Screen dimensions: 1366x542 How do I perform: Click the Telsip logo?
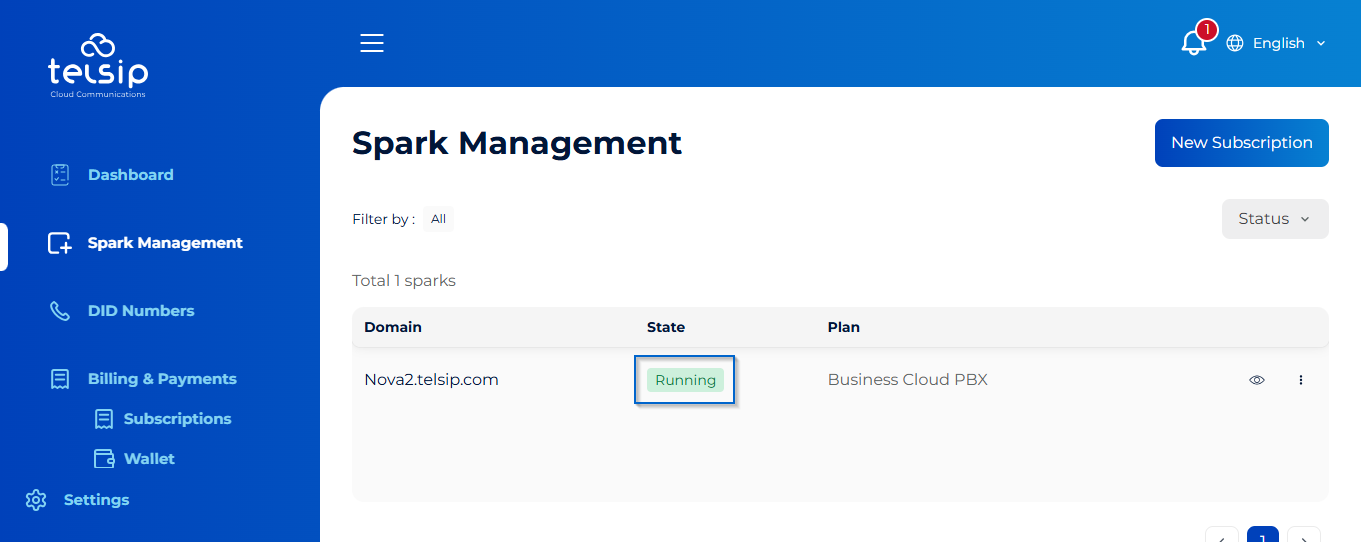pyautogui.click(x=98, y=65)
